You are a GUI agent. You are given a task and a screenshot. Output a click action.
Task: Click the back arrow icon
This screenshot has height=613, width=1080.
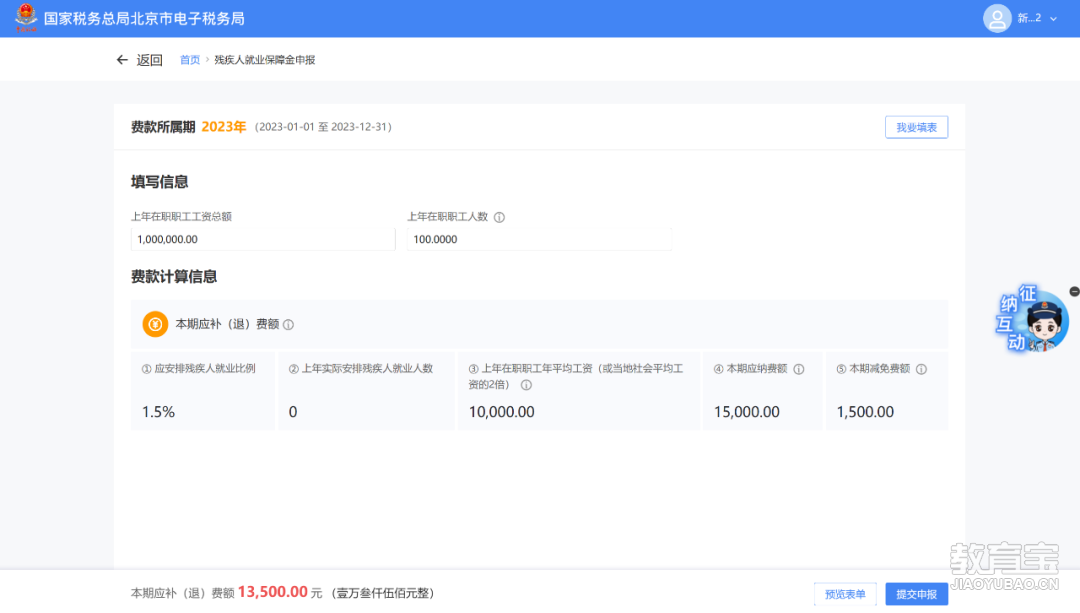(122, 60)
